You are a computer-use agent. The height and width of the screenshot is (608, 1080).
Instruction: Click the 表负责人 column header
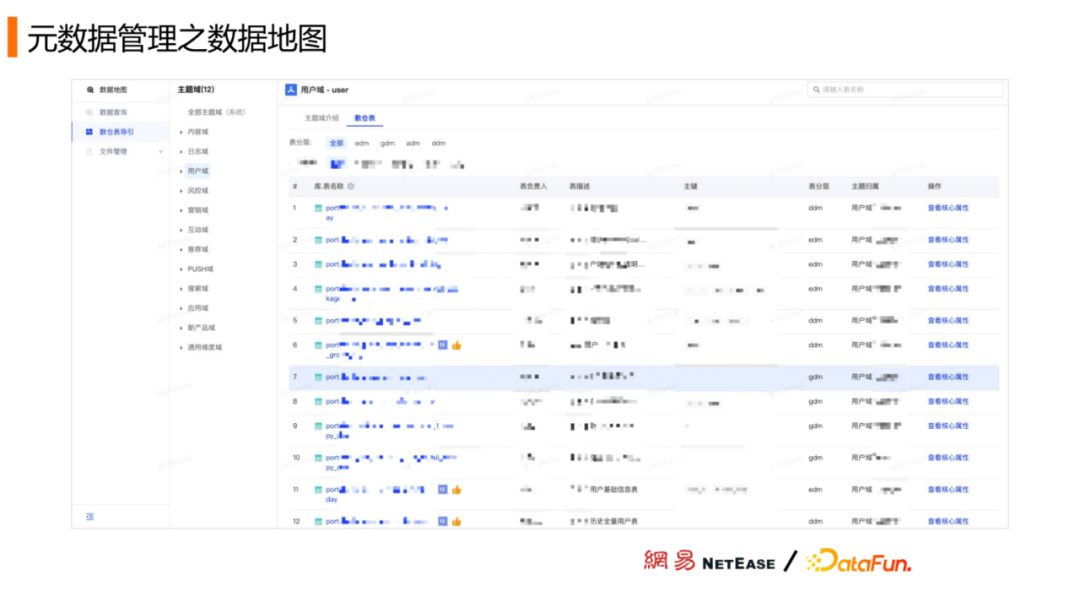tap(533, 187)
